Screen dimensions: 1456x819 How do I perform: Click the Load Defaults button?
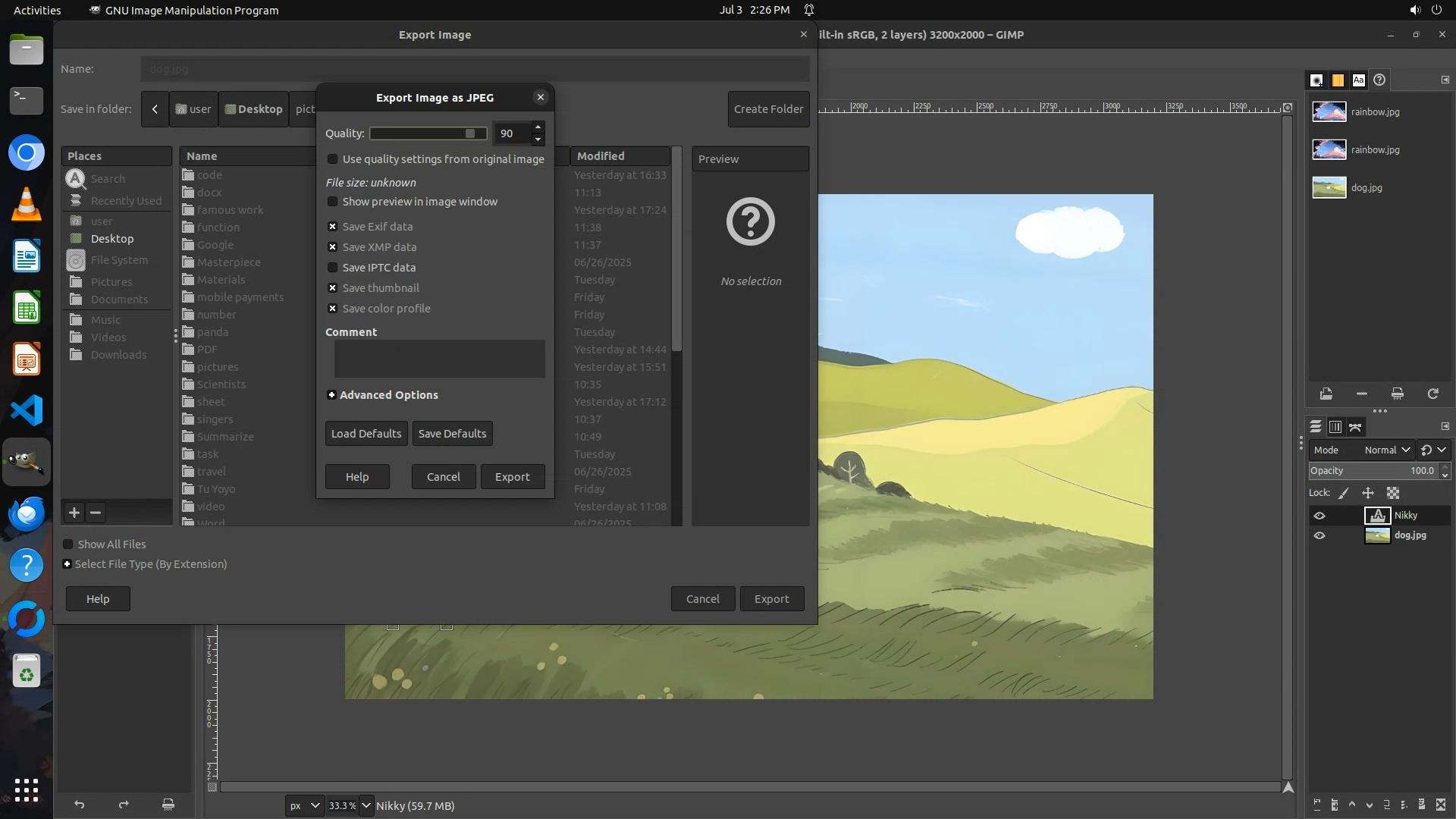tap(366, 434)
